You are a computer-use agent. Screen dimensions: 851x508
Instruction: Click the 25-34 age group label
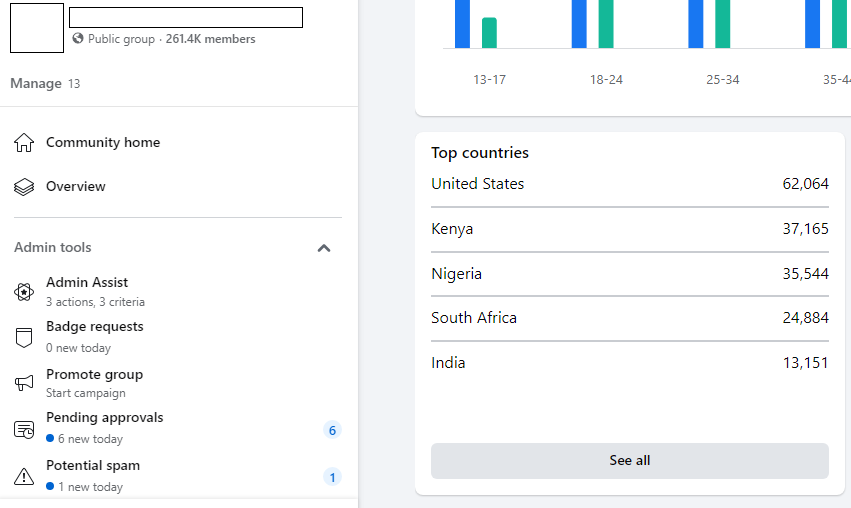723,80
